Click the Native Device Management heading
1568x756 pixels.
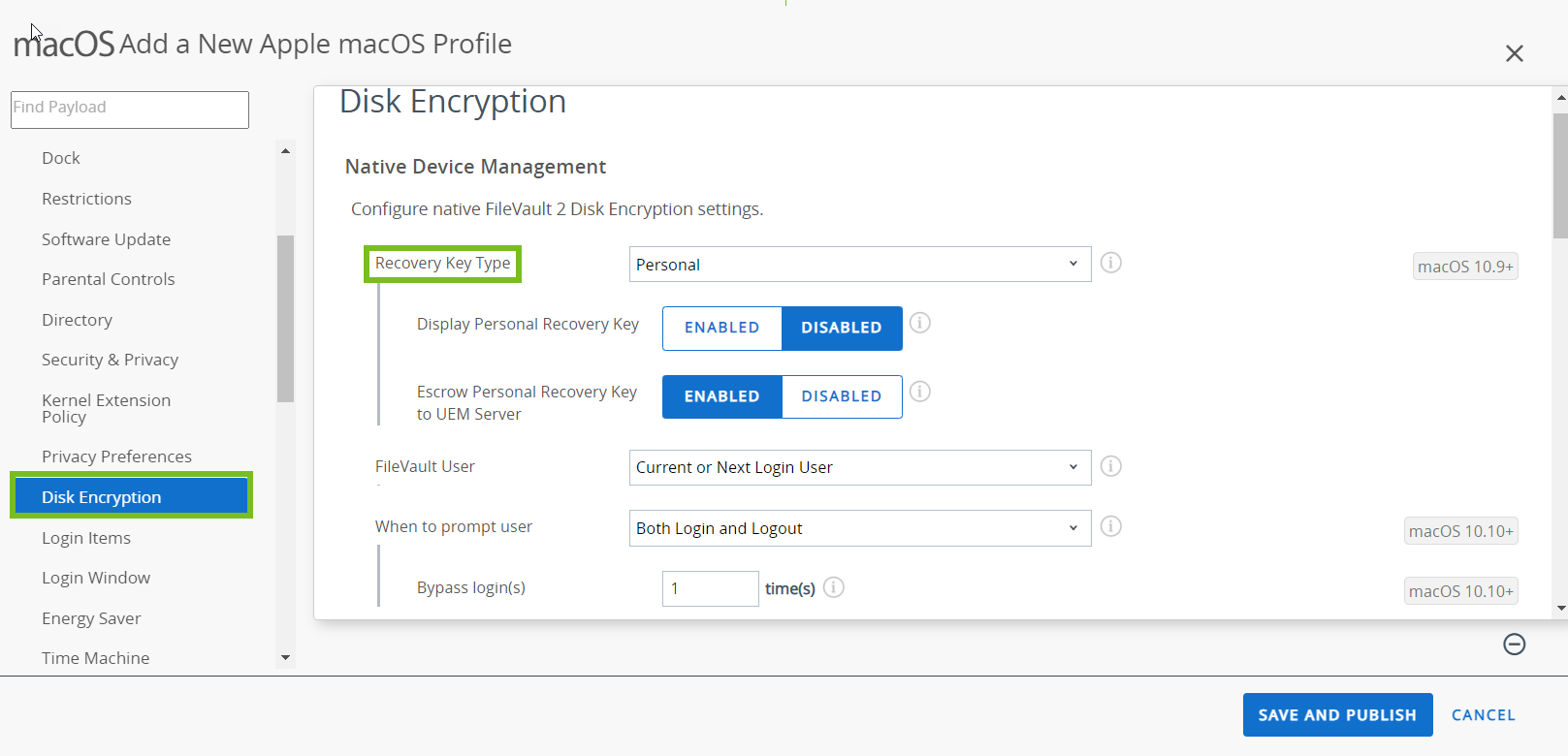[x=475, y=167]
